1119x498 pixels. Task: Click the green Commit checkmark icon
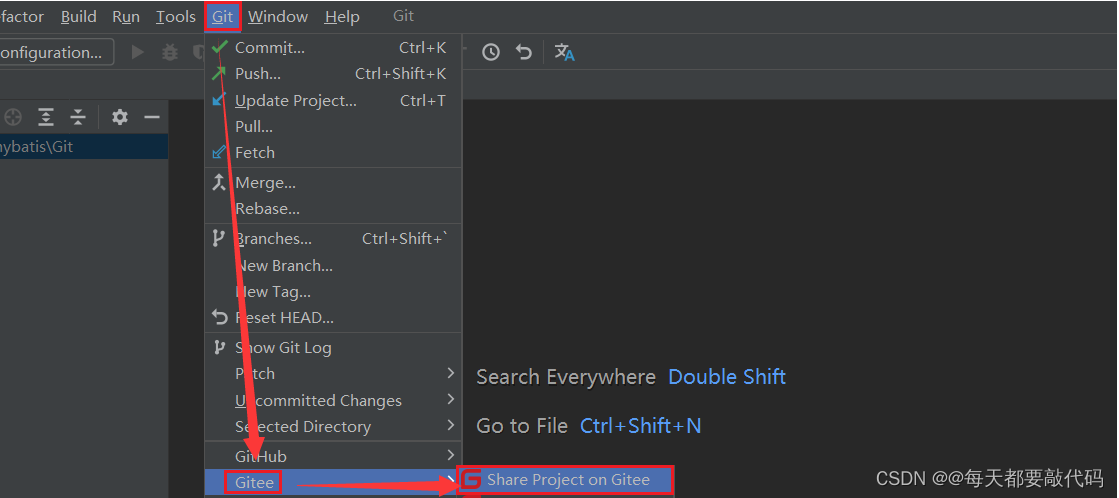click(220, 47)
